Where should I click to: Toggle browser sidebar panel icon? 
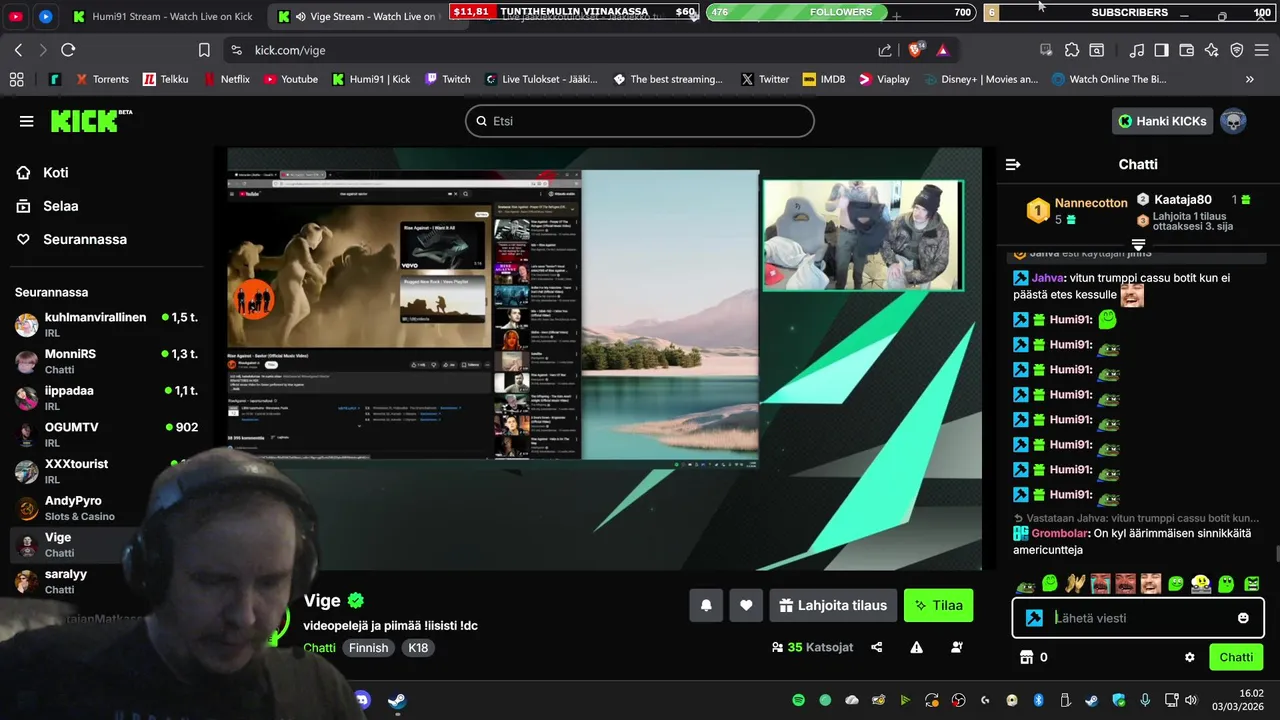pyautogui.click(x=1161, y=50)
